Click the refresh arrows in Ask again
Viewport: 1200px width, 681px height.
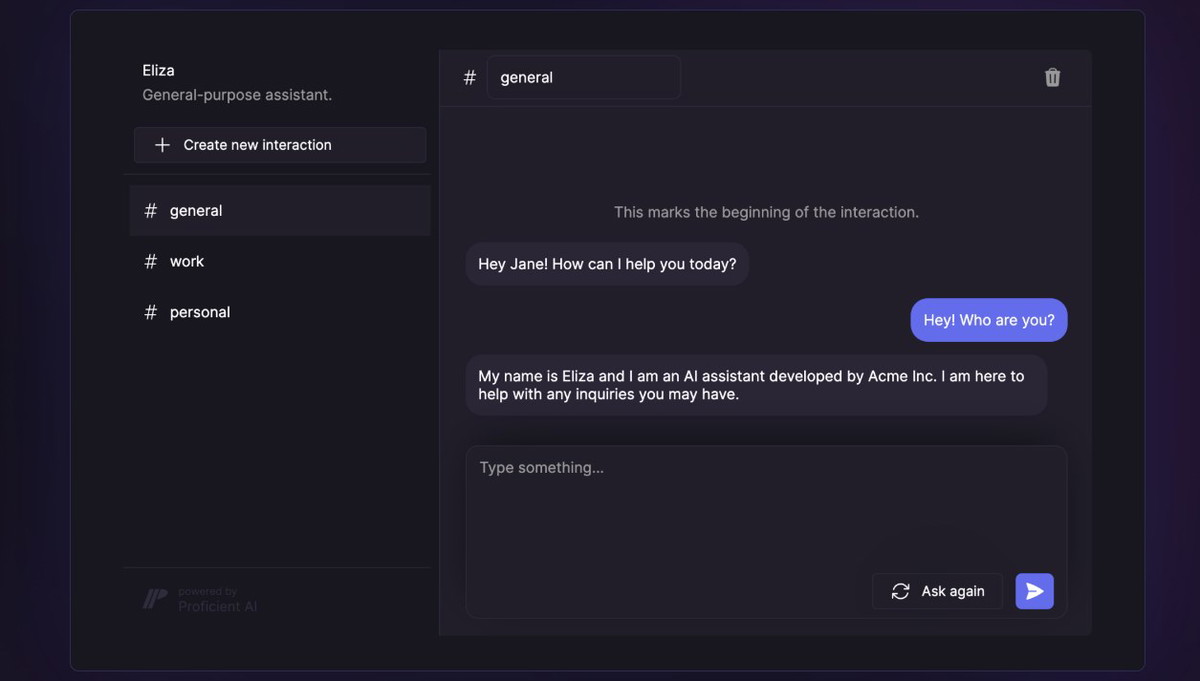(x=900, y=591)
